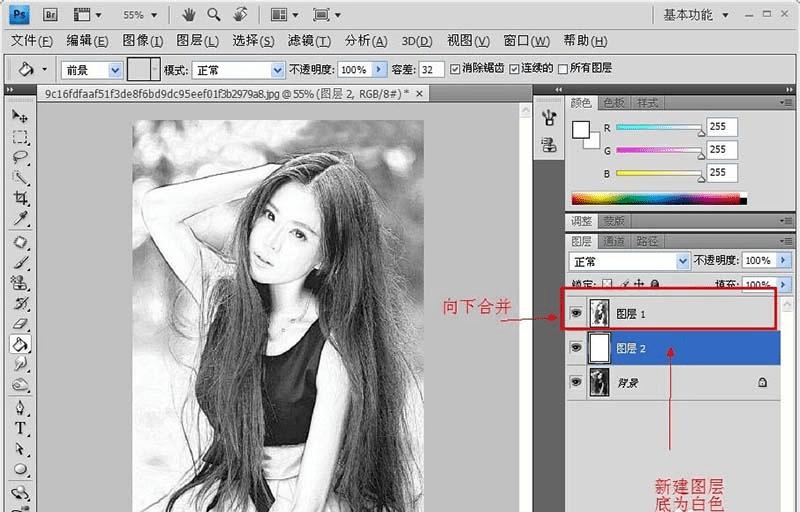Click the Hand tool in top bar
This screenshot has width=800, height=512.
[x=189, y=15]
